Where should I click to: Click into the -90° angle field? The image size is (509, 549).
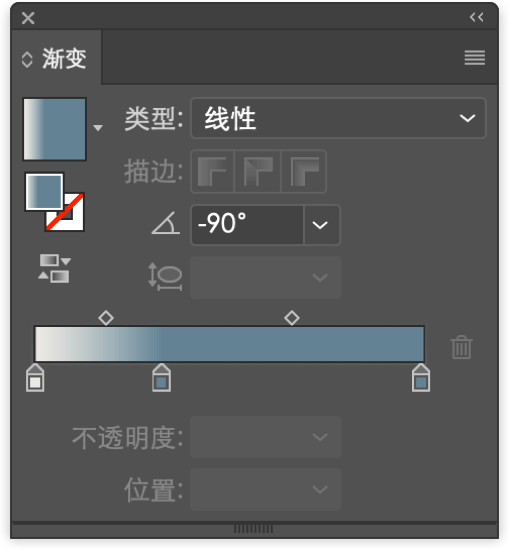click(x=247, y=225)
